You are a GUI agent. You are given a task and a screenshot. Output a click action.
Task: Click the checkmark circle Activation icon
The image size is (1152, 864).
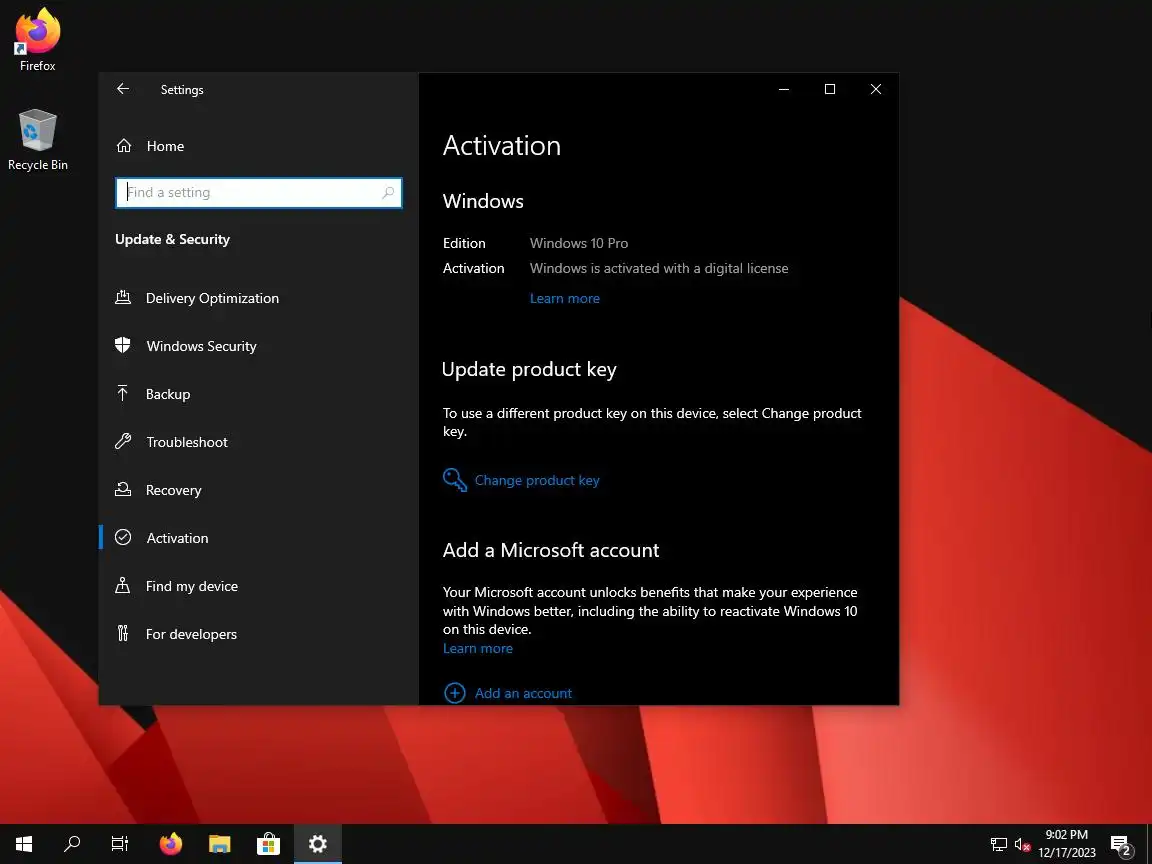[x=123, y=537]
